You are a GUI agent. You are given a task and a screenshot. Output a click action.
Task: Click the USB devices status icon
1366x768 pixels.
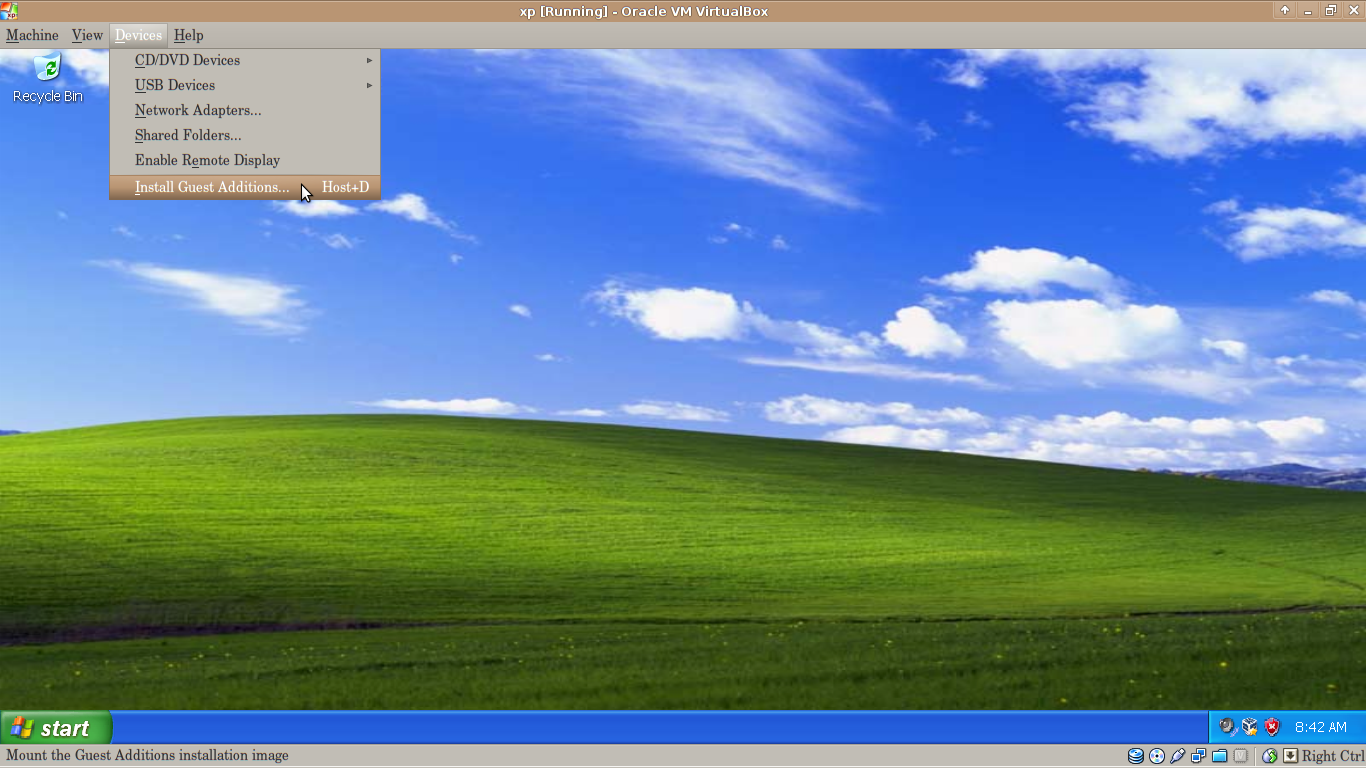coord(1178,756)
